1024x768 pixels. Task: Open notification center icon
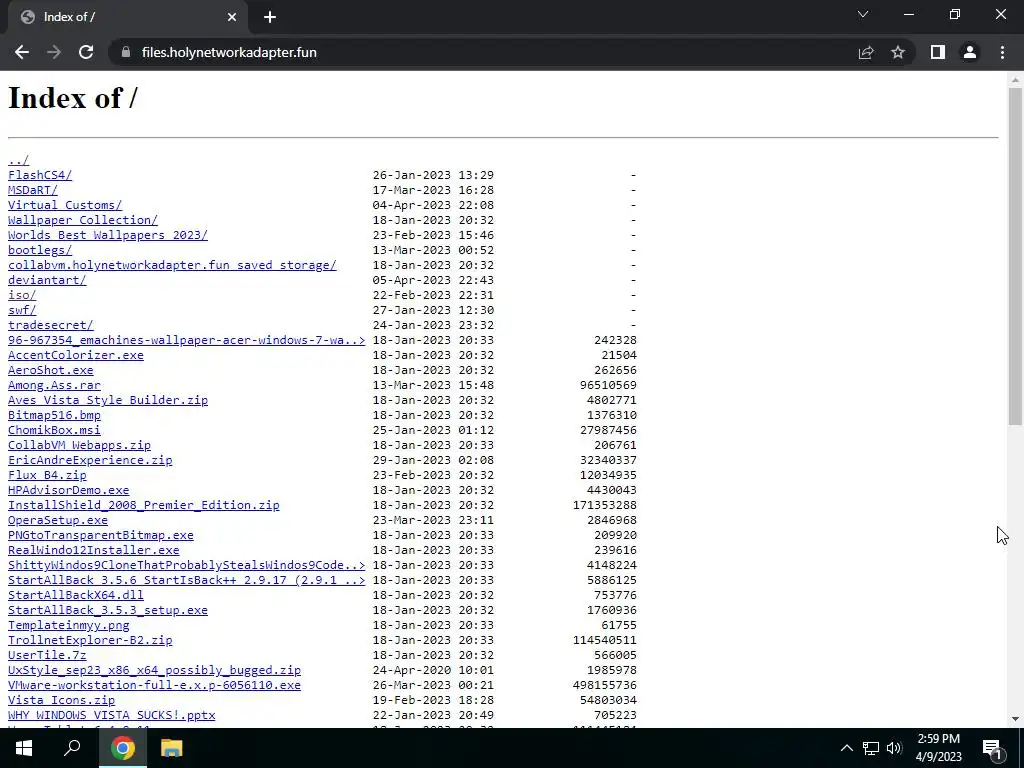[993, 748]
